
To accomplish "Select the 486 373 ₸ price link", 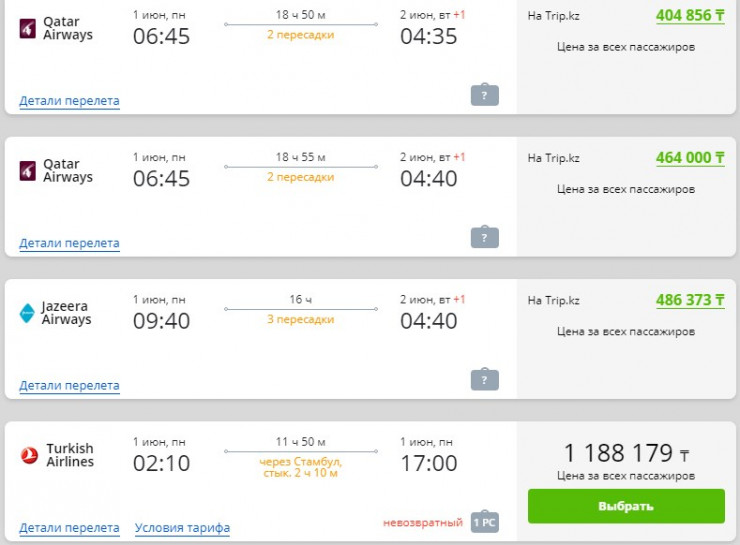I will [690, 300].
